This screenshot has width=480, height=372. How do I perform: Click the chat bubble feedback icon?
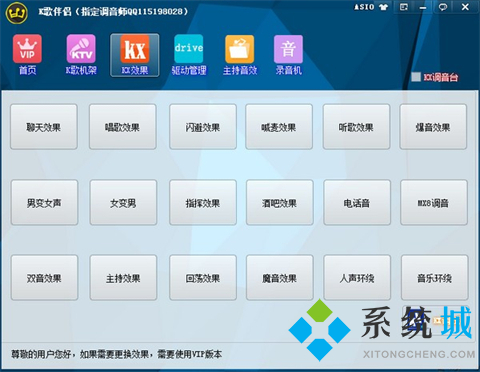[x=443, y=7]
